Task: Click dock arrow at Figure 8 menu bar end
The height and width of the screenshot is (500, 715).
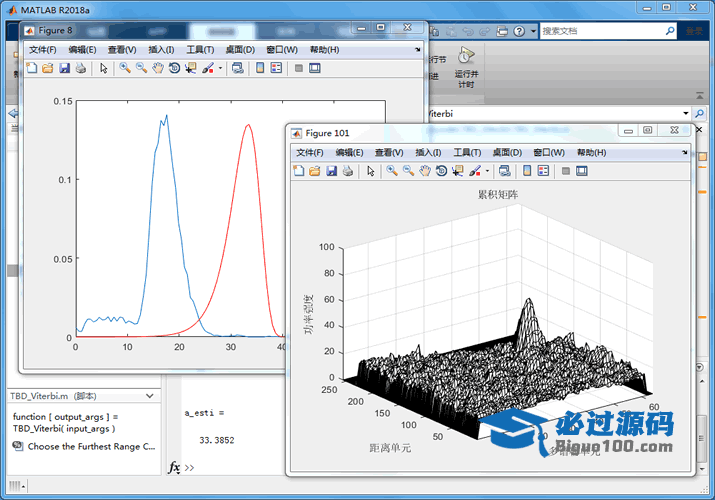Action: tap(417, 50)
